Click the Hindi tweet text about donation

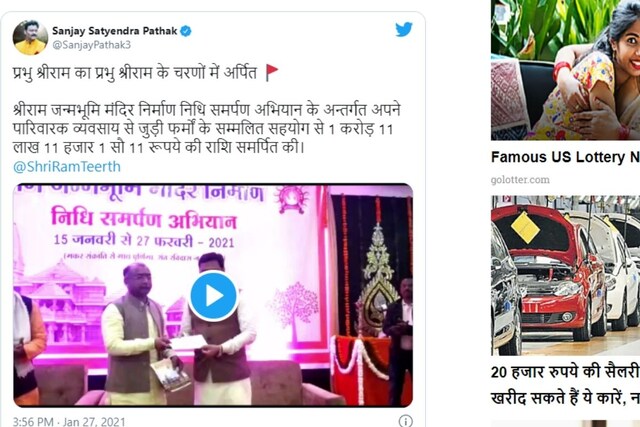(207, 129)
